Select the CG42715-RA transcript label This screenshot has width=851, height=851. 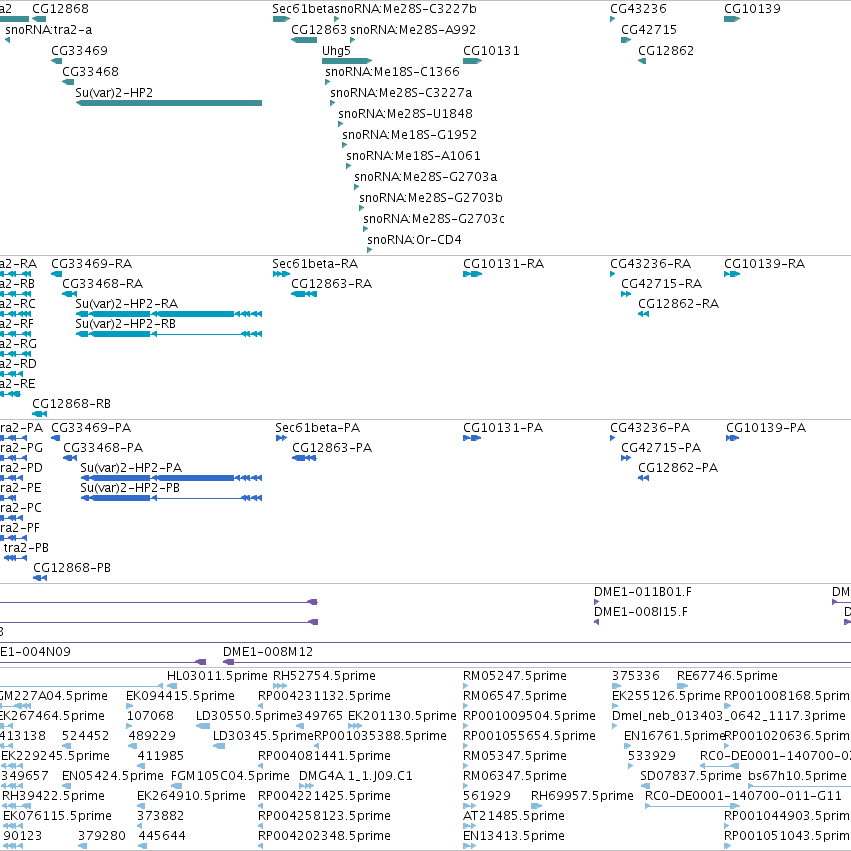pyautogui.click(x=662, y=284)
